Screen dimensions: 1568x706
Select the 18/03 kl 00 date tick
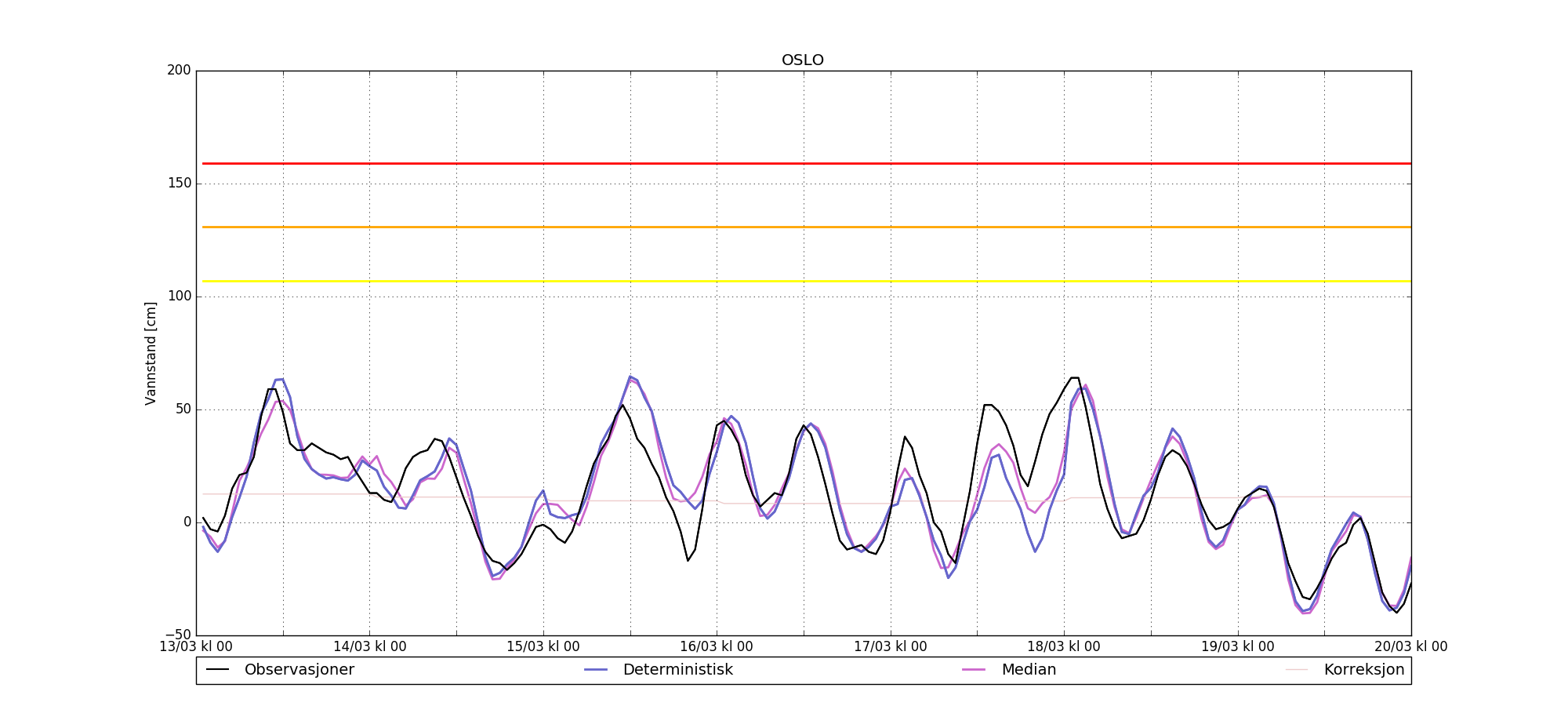(1064, 647)
